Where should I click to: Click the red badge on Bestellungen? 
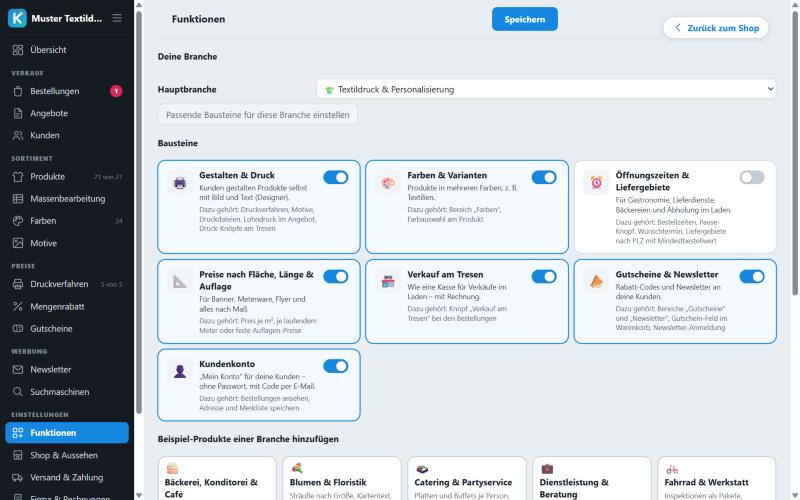[116, 91]
